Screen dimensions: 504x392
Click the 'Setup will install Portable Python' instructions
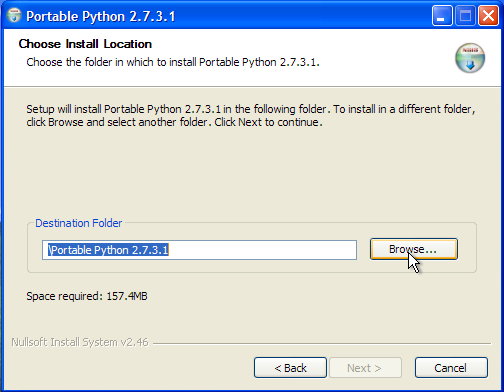pyautogui.click(x=251, y=115)
